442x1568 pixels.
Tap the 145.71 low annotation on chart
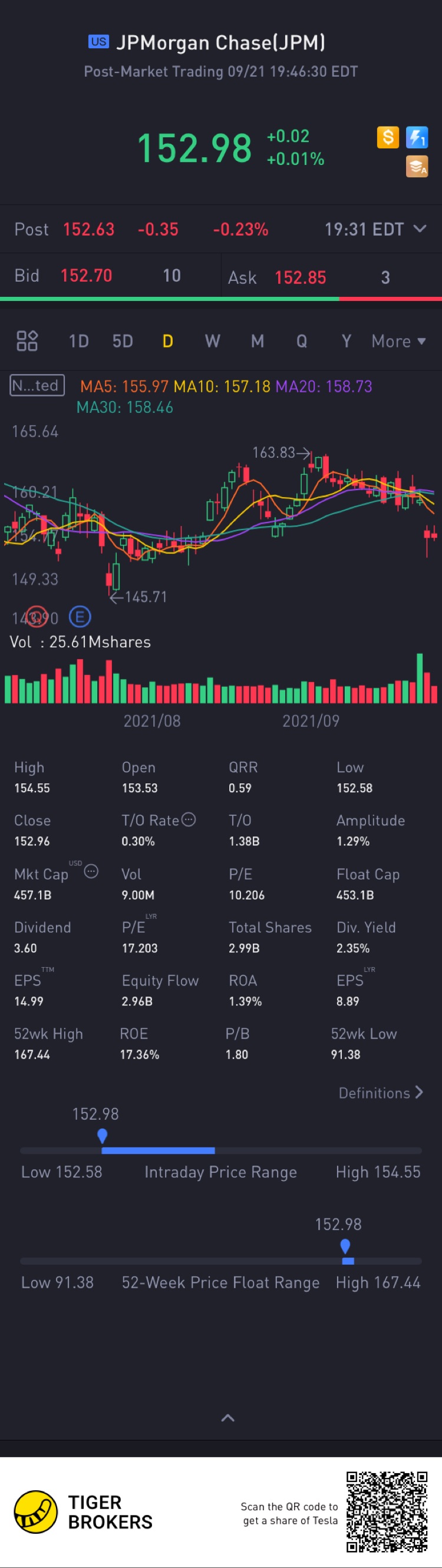point(138,597)
